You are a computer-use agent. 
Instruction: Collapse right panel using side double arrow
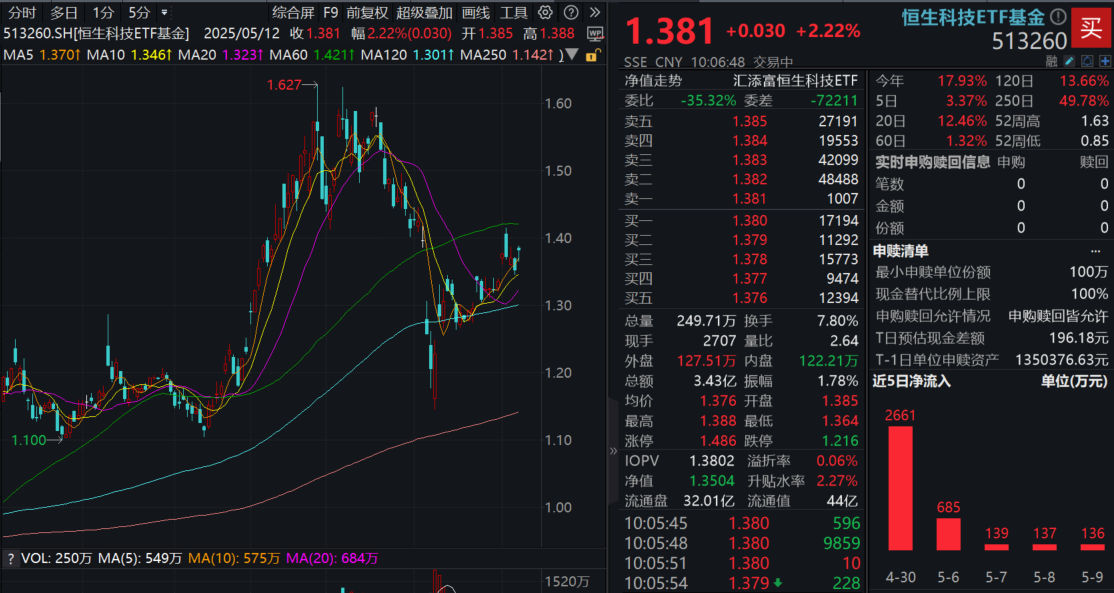click(x=613, y=451)
